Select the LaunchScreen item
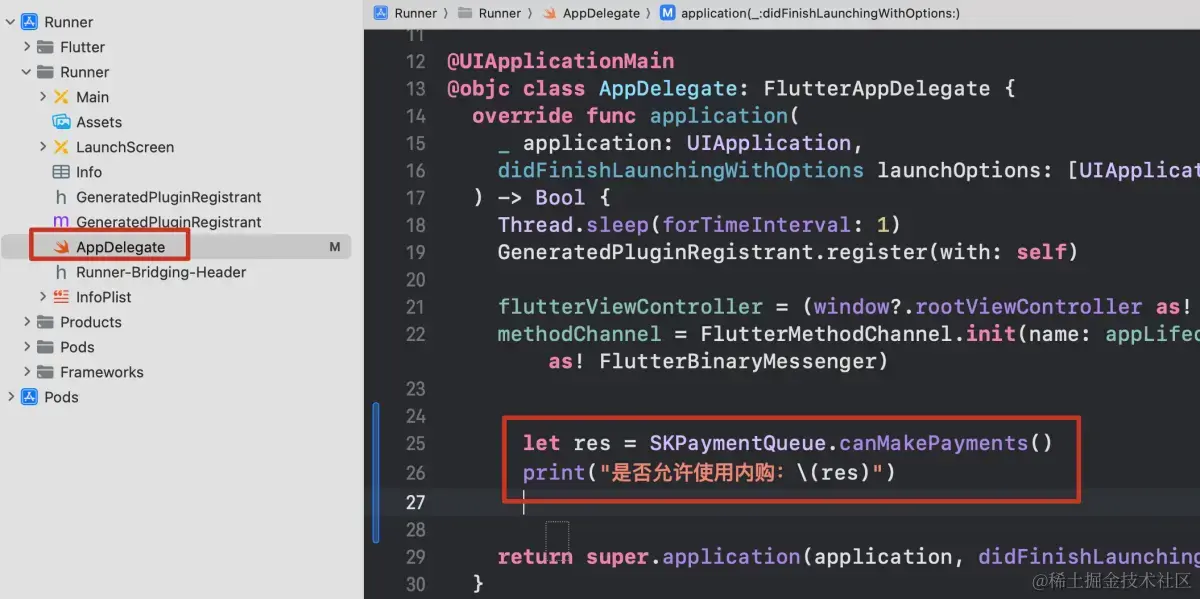 click(125, 147)
